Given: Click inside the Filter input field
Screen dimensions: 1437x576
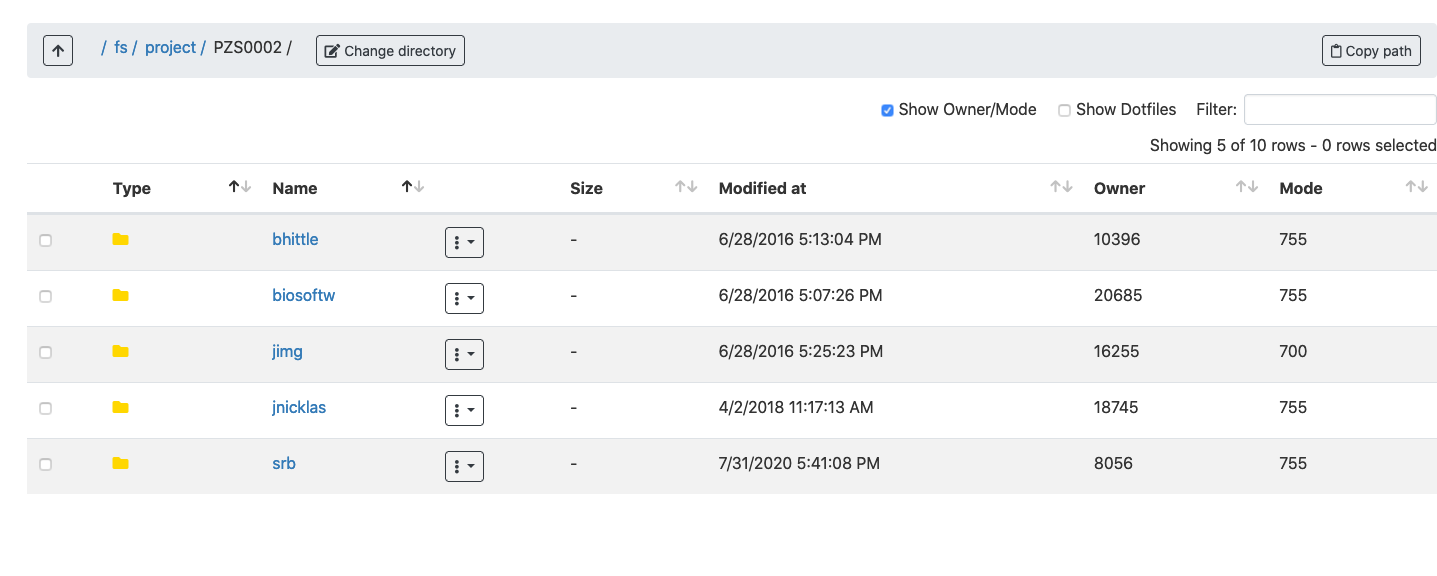Looking at the screenshot, I should click(x=1339, y=109).
